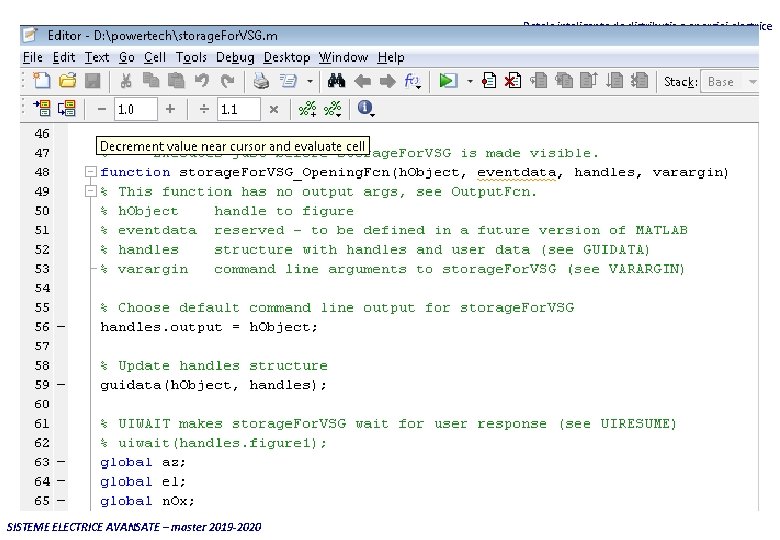This screenshot has height=540, width=780.
Task: Click the comment '% uiwait(handles.figure1);'
Action: 213,443
